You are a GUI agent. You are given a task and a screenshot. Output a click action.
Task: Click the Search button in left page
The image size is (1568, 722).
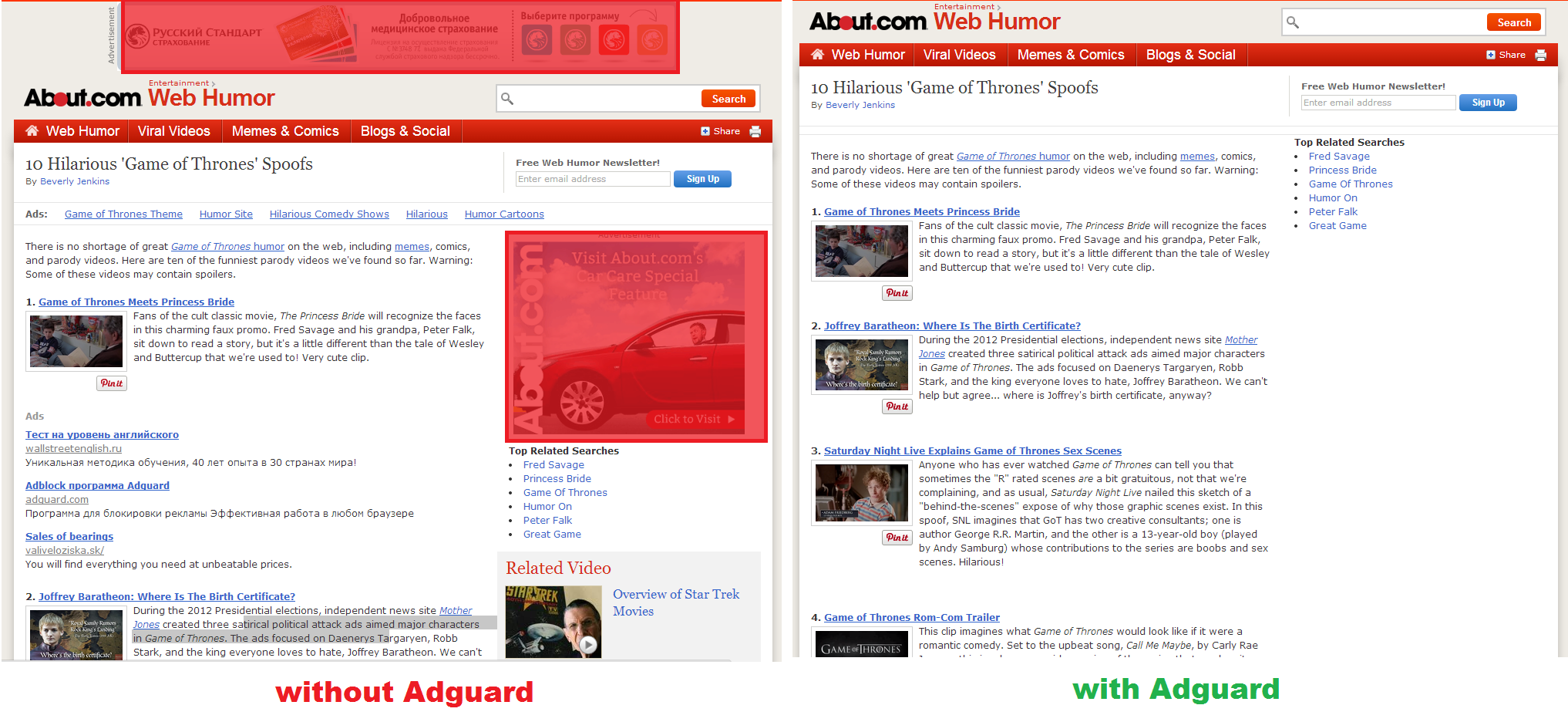(728, 99)
